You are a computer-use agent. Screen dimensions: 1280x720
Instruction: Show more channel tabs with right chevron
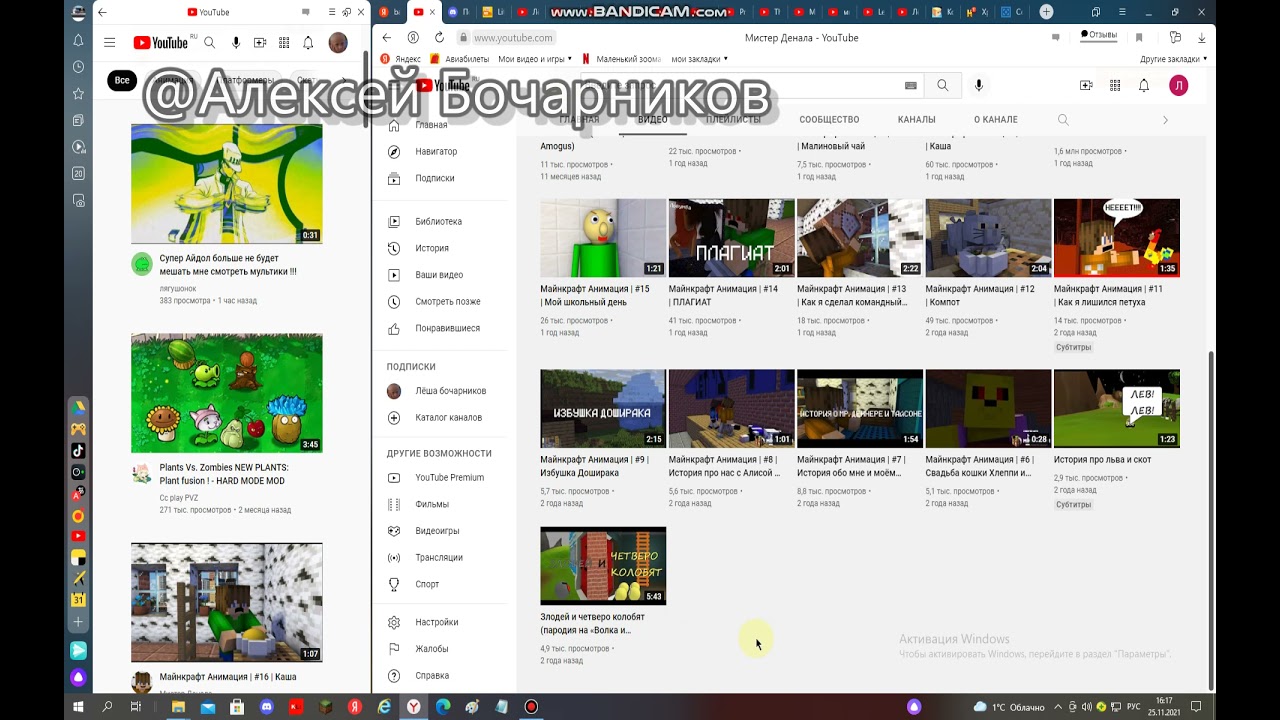[1165, 120]
